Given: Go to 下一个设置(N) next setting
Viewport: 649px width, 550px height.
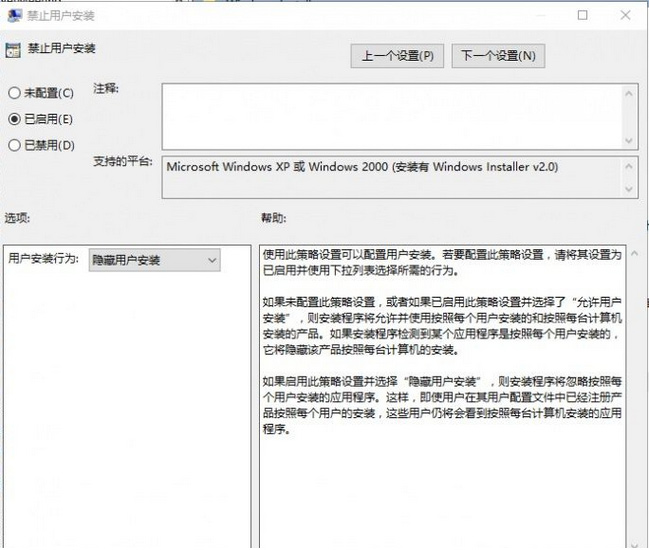Looking at the screenshot, I should click(498, 56).
